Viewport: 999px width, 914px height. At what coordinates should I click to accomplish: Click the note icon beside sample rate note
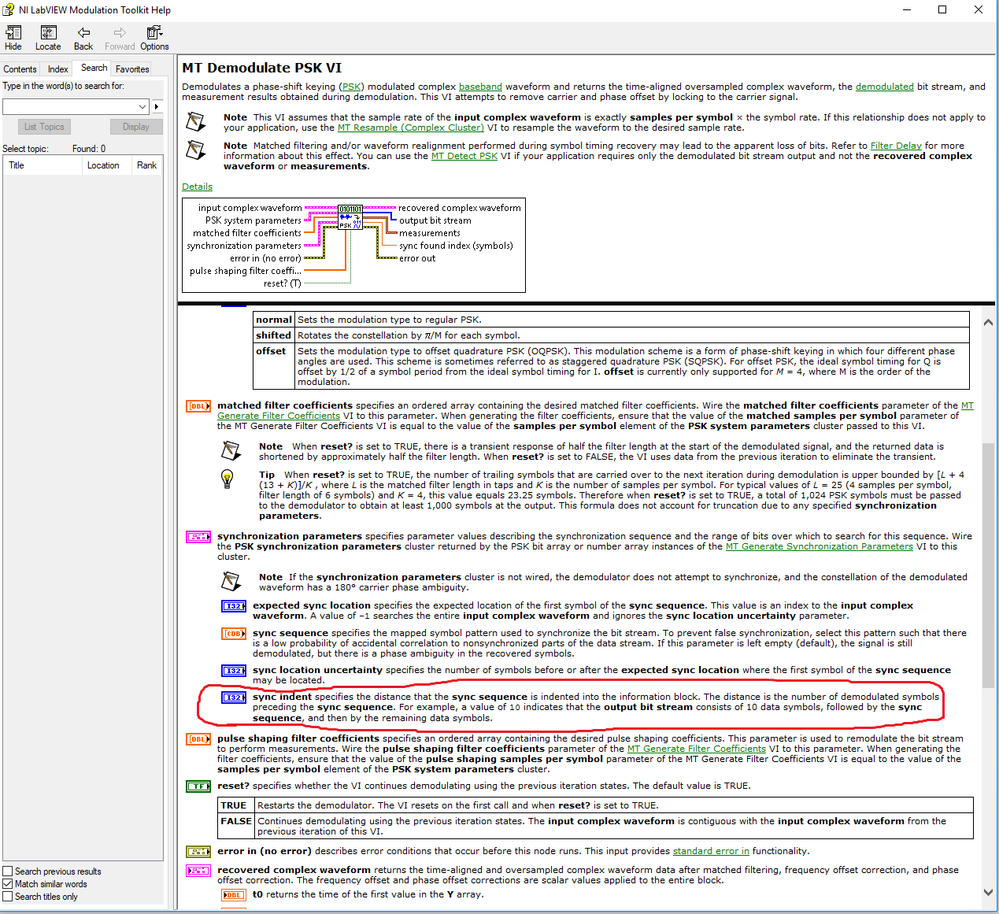[196, 122]
